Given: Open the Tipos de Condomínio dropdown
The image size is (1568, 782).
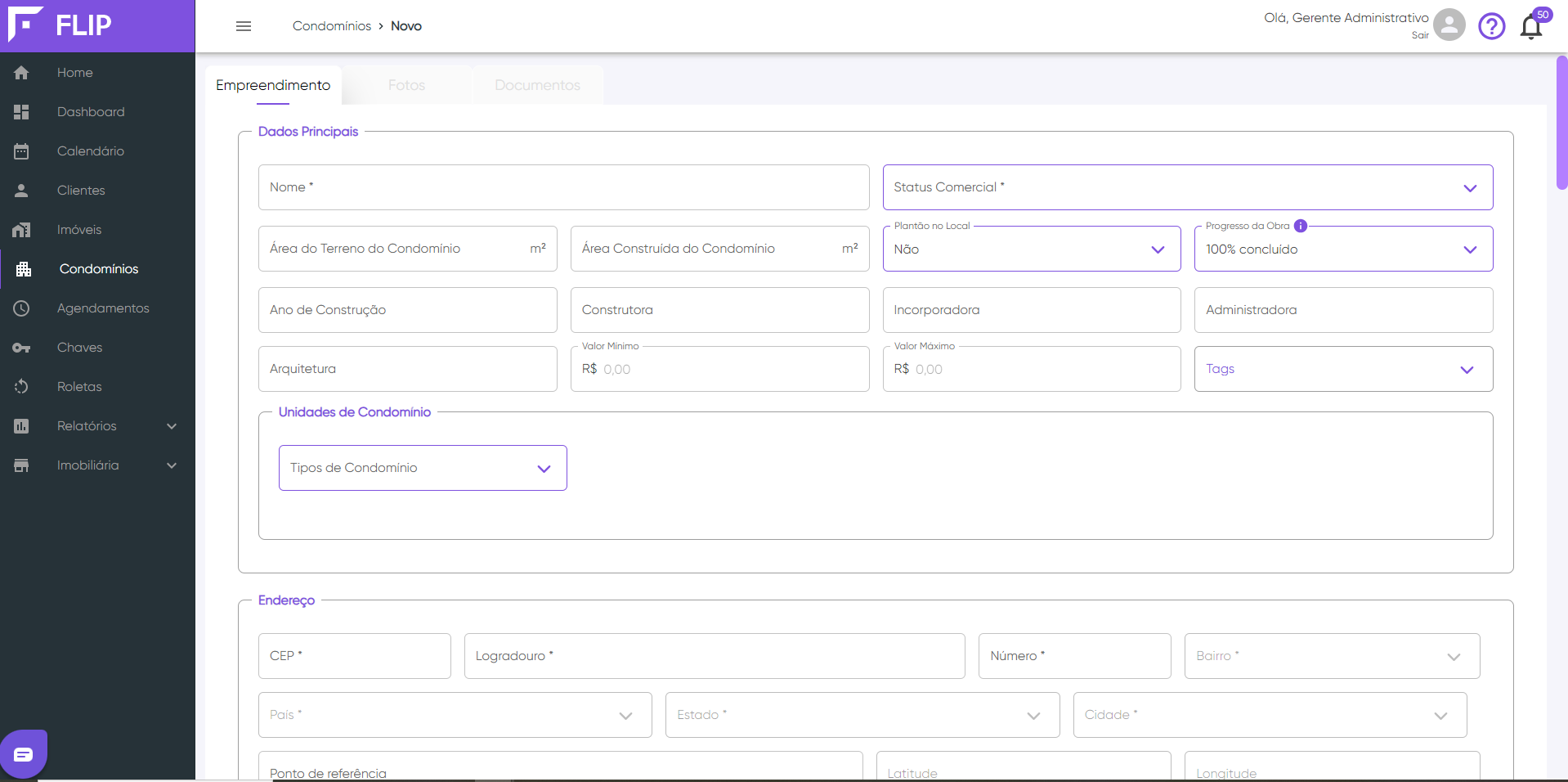Looking at the screenshot, I should tap(423, 468).
